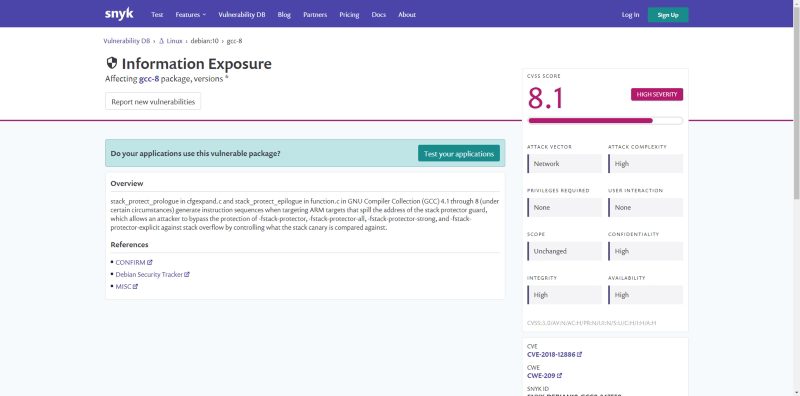Click external link icon beside CWE-209

pos(559,376)
